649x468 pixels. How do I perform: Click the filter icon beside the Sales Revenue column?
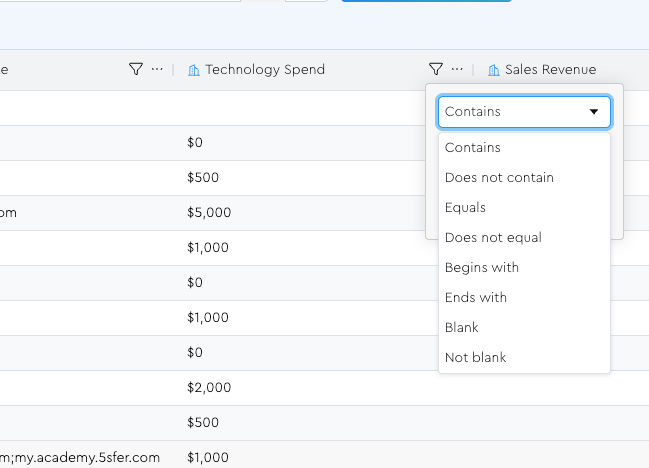point(435,69)
